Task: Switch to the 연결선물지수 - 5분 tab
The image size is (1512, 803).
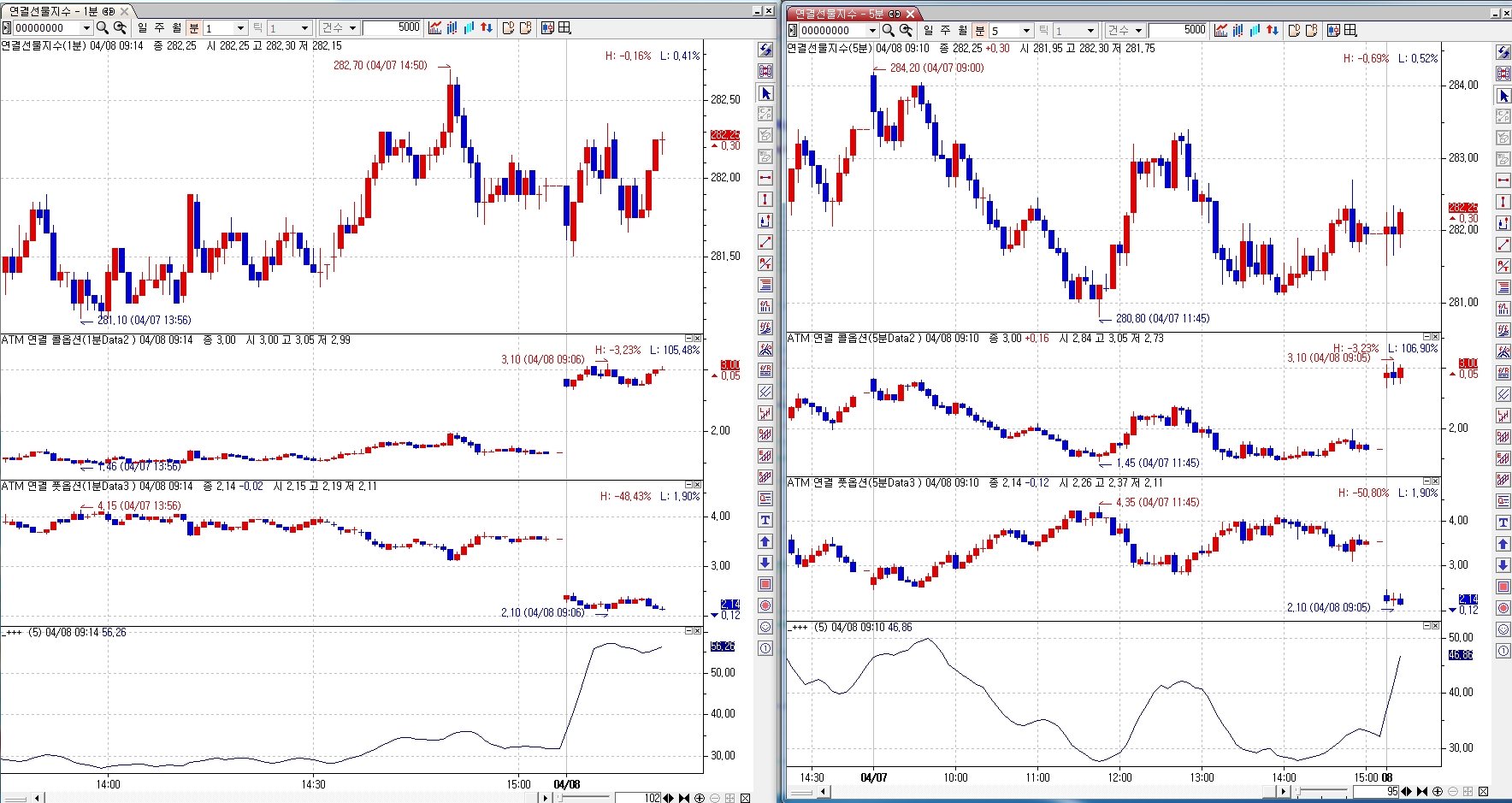Action: point(848,14)
